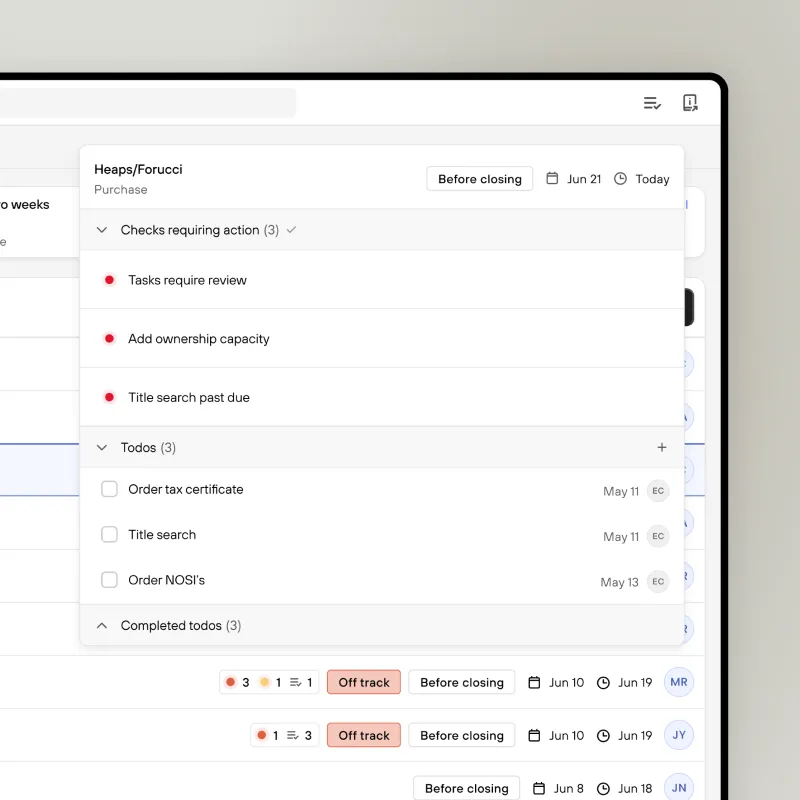The image size is (800, 800).
Task: Collapse the Todos section chevron
Action: point(102,447)
